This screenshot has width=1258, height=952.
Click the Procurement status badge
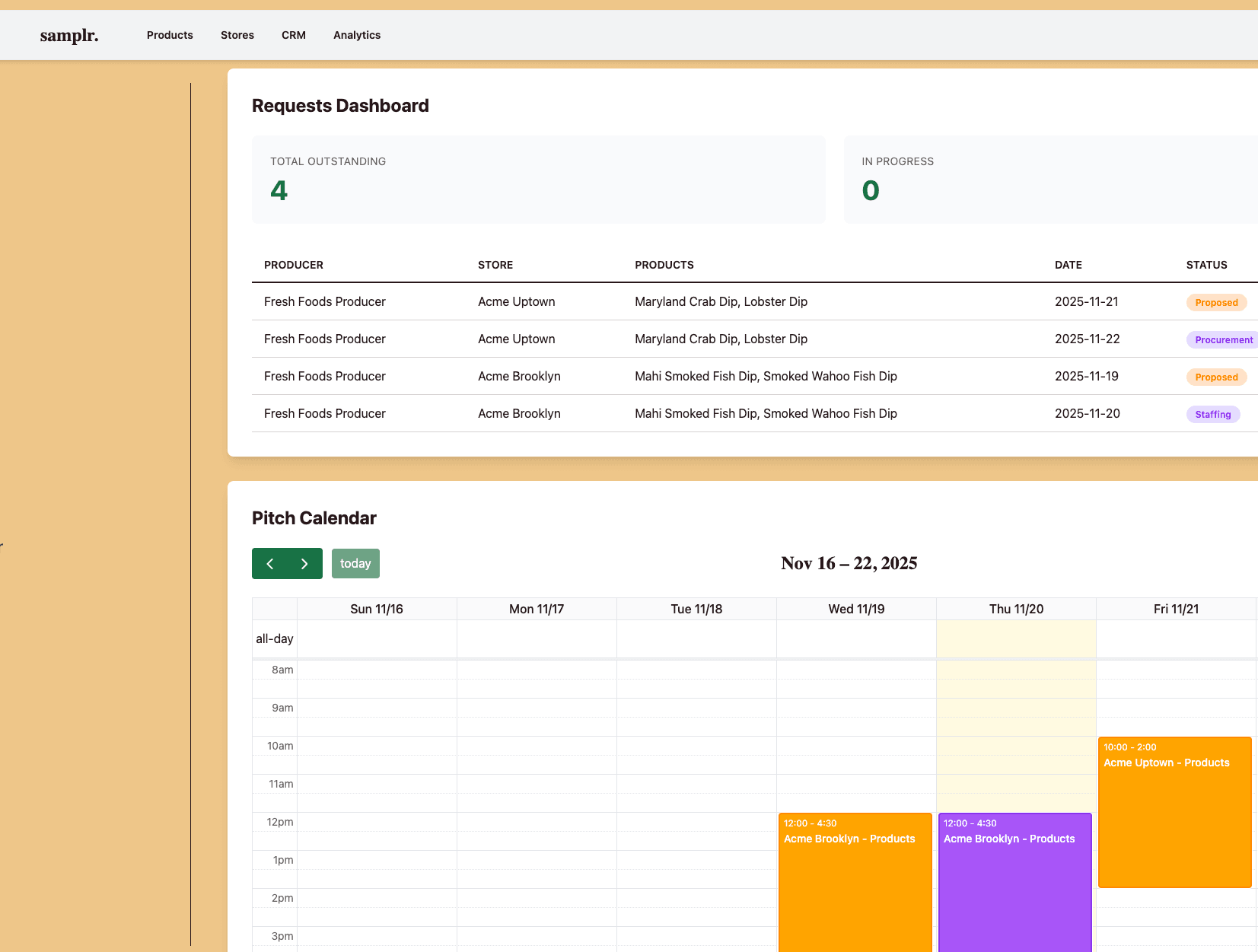click(1223, 340)
